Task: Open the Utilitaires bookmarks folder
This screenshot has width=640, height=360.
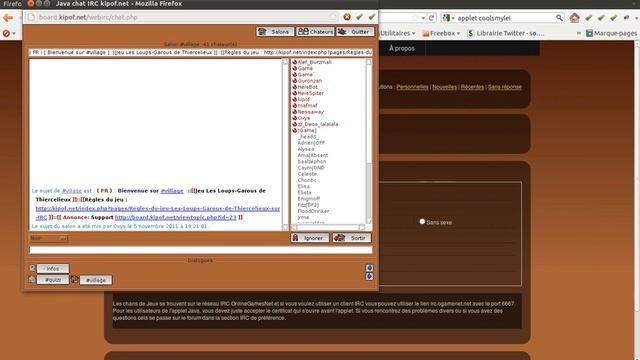Action: 398,33
